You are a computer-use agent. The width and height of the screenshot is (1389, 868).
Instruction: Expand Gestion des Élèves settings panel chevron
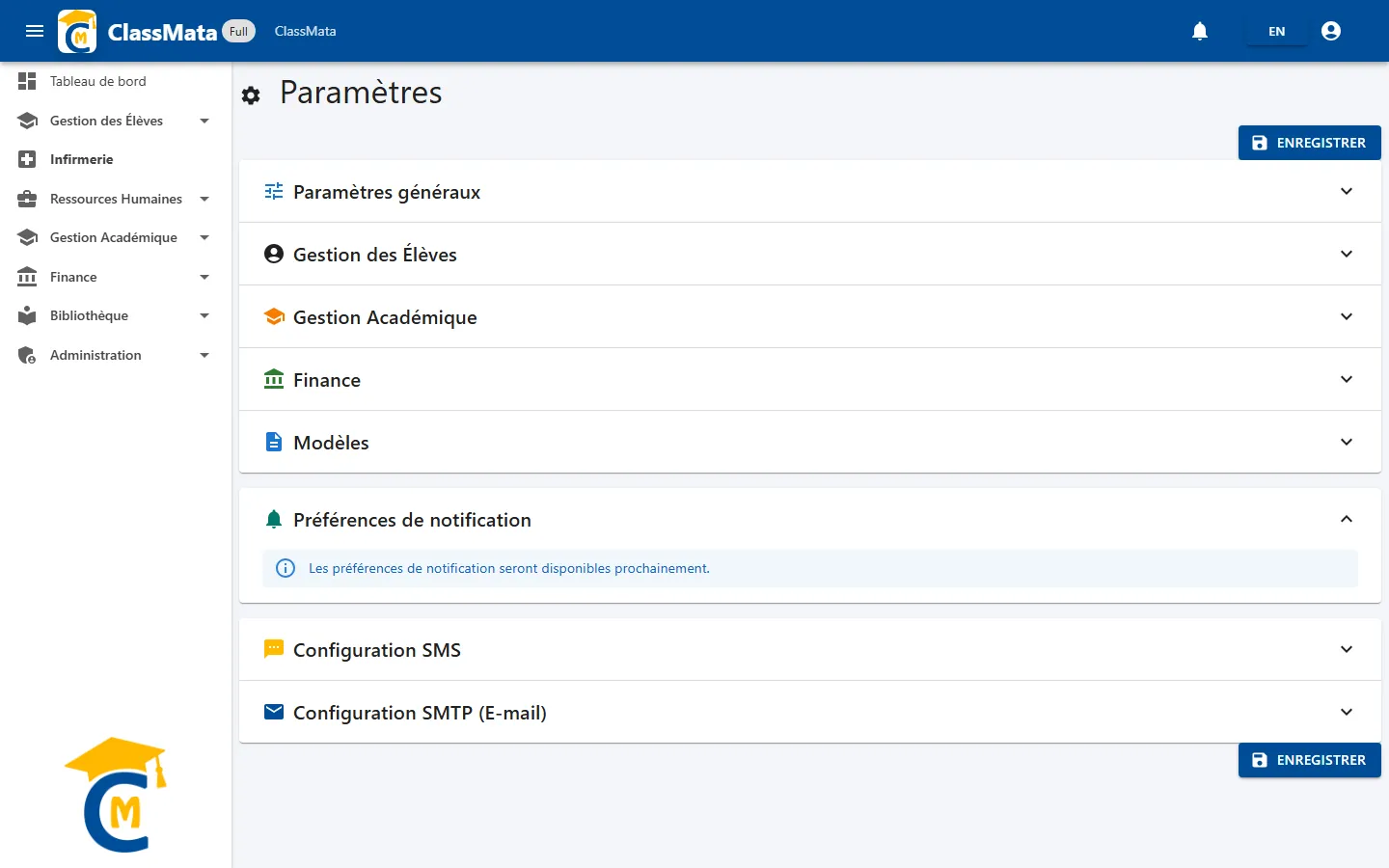coord(1347,254)
